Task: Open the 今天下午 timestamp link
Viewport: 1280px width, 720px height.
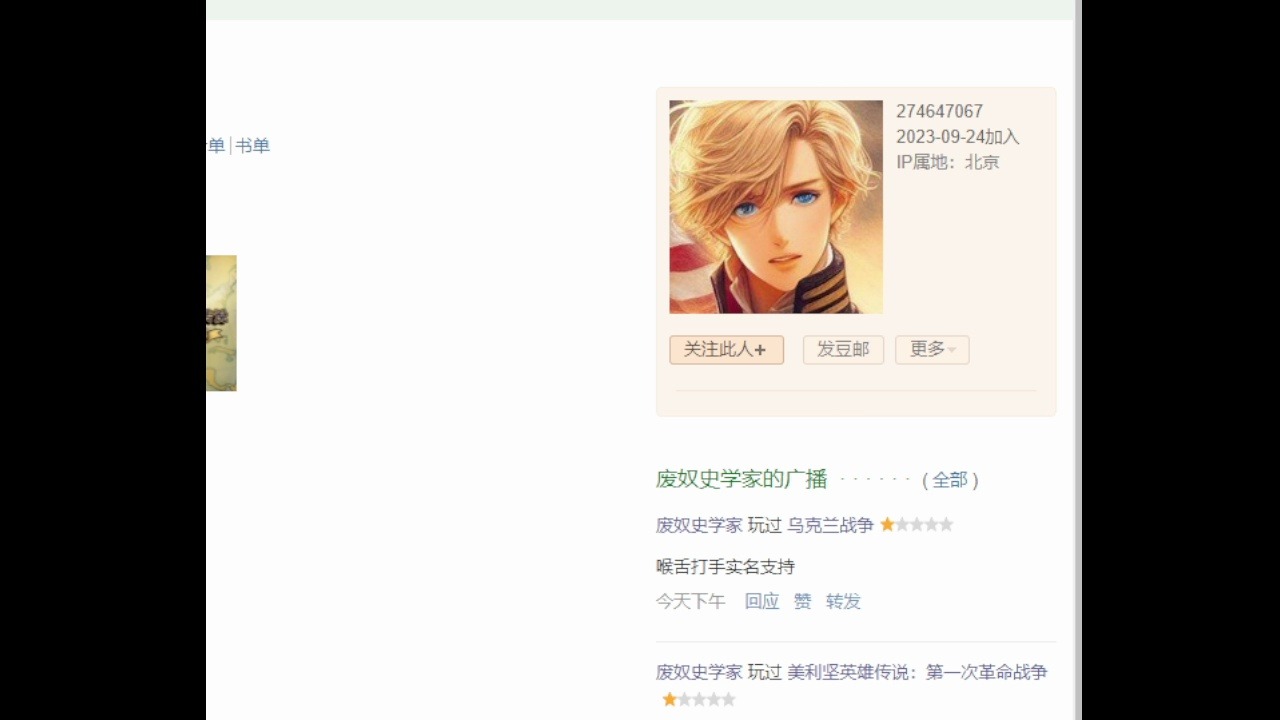Action: [691, 601]
